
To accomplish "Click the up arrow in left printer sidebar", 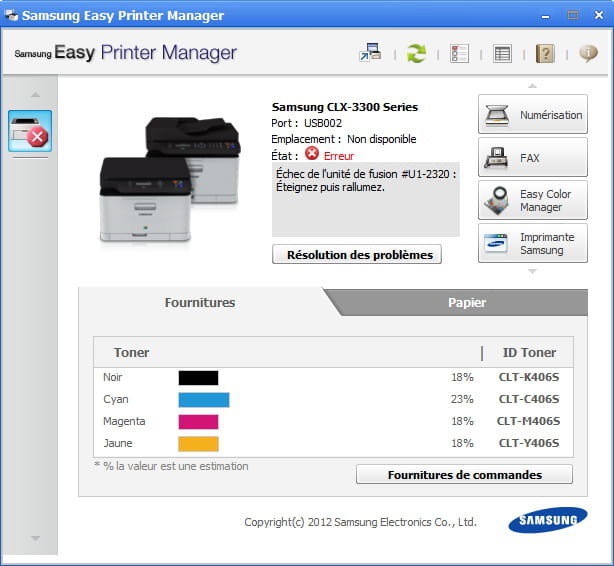I will coord(35,94).
